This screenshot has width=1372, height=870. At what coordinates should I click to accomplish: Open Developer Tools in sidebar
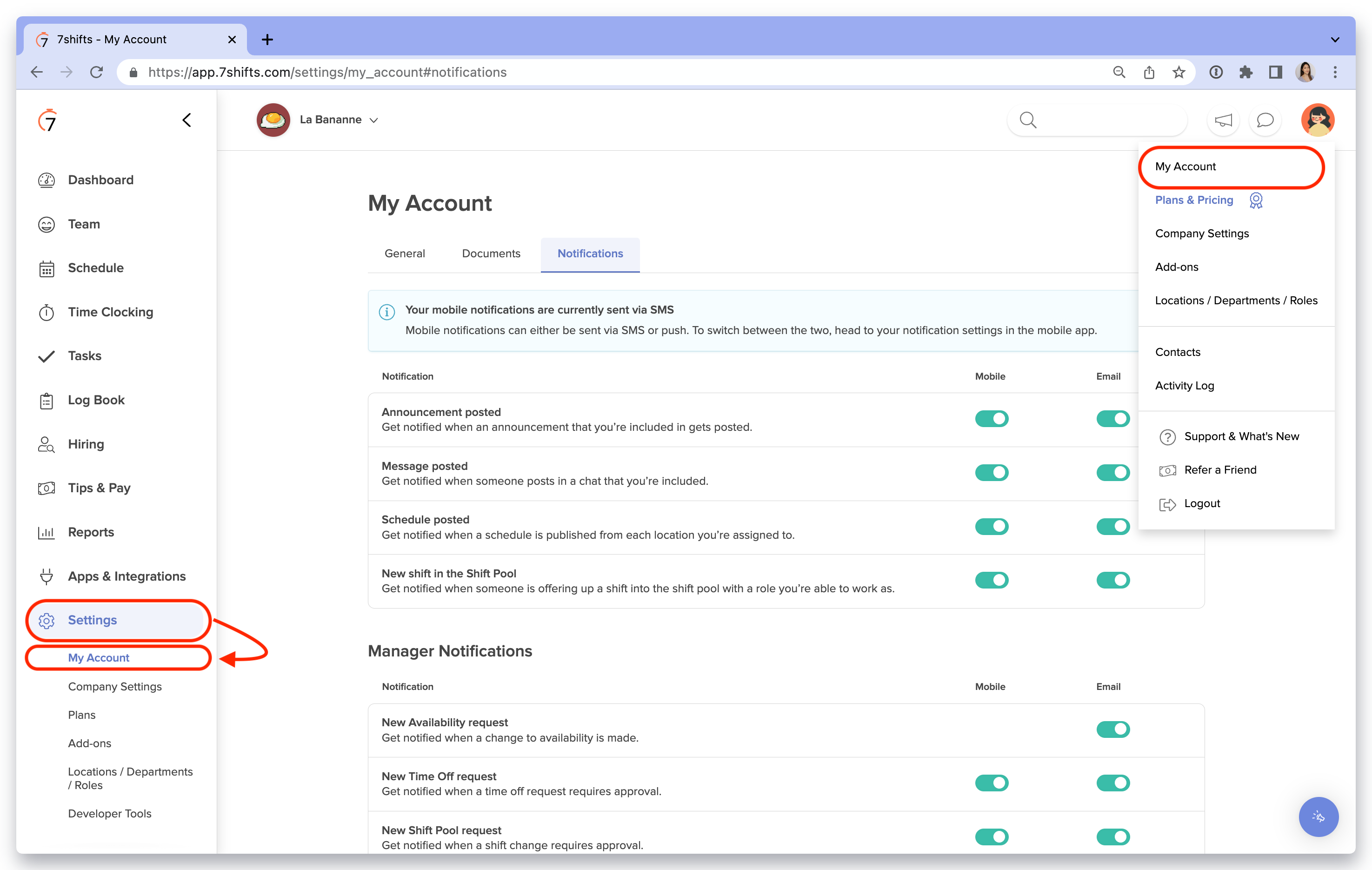coord(109,814)
